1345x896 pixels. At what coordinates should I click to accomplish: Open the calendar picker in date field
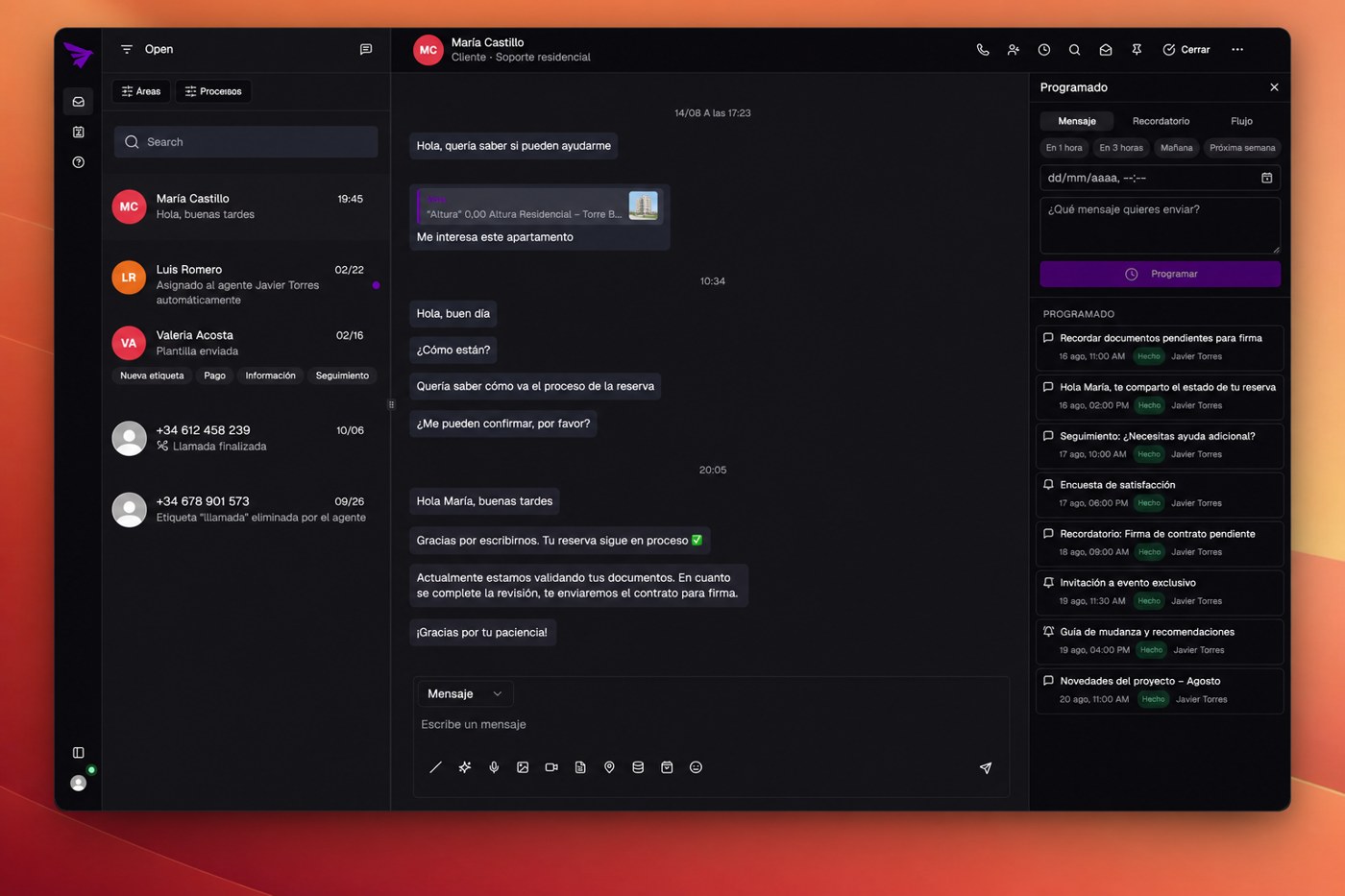[x=1267, y=178]
